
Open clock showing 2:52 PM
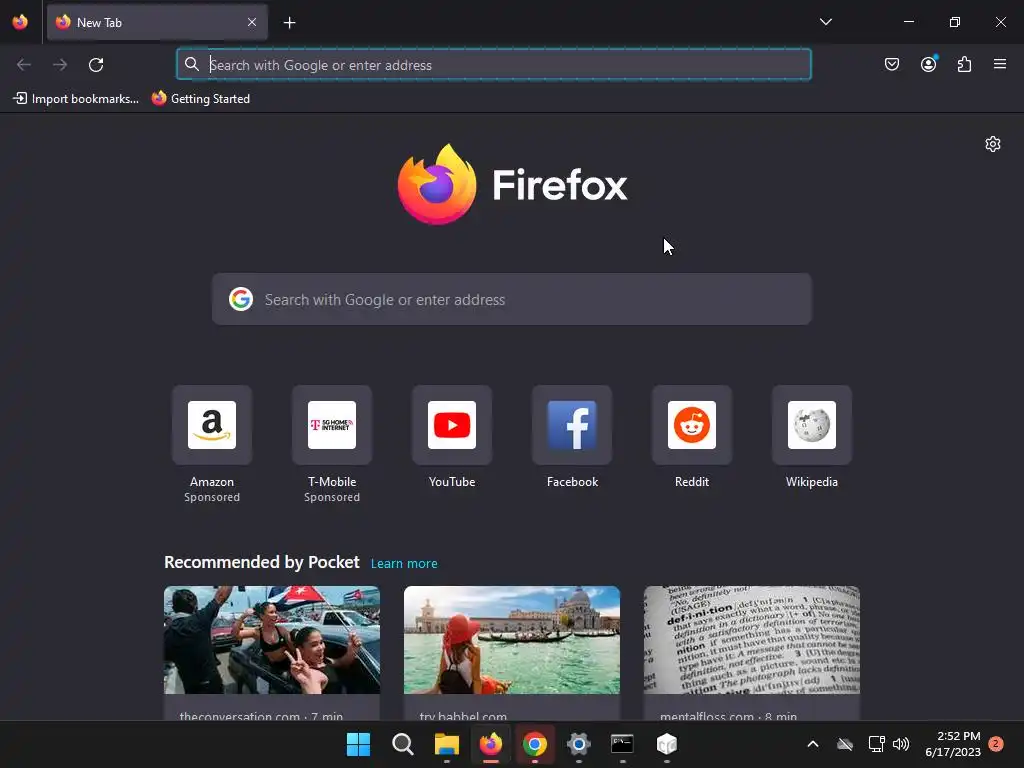(953, 744)
